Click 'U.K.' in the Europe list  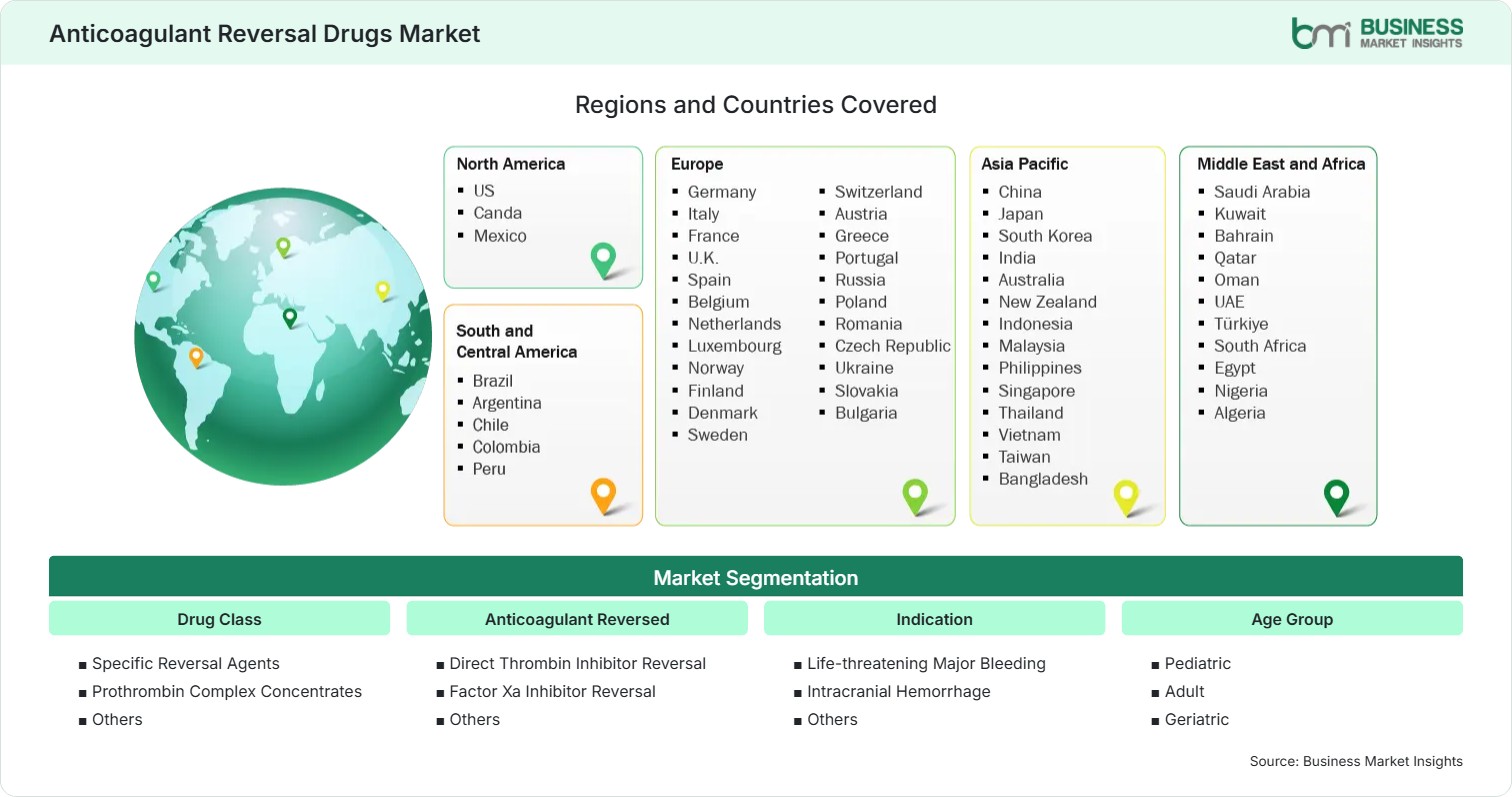pyautogui.click(x=703, y=257)
